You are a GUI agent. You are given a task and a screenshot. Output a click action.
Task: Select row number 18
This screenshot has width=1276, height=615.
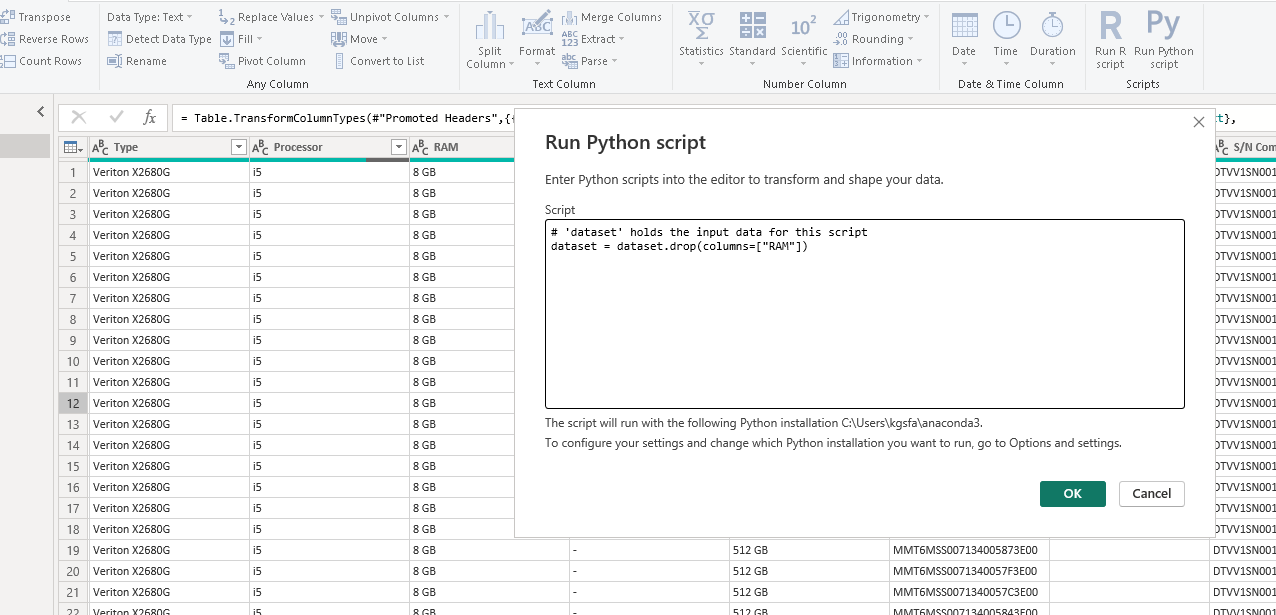(73, 529)
